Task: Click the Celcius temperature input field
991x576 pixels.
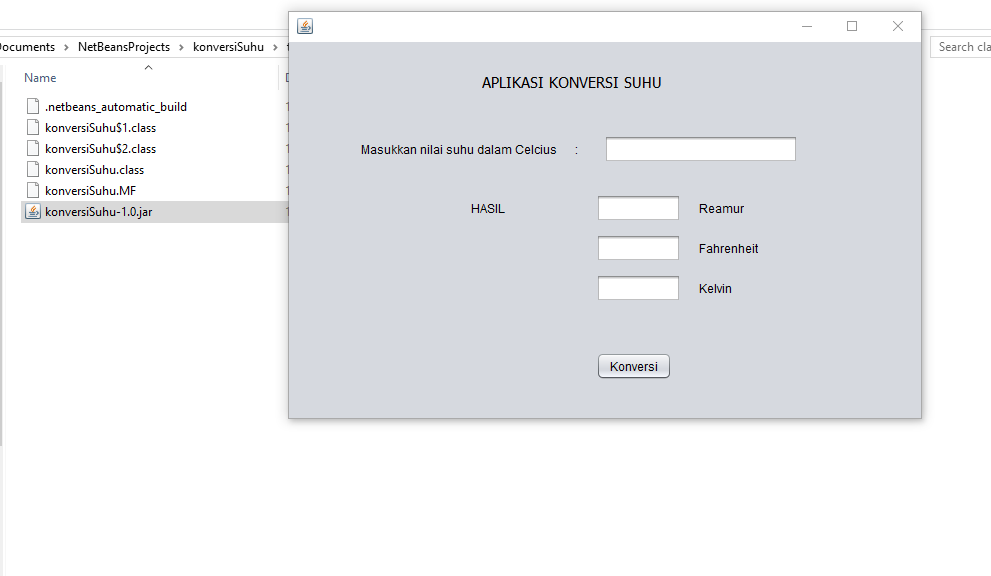Action: click(700, 149)
